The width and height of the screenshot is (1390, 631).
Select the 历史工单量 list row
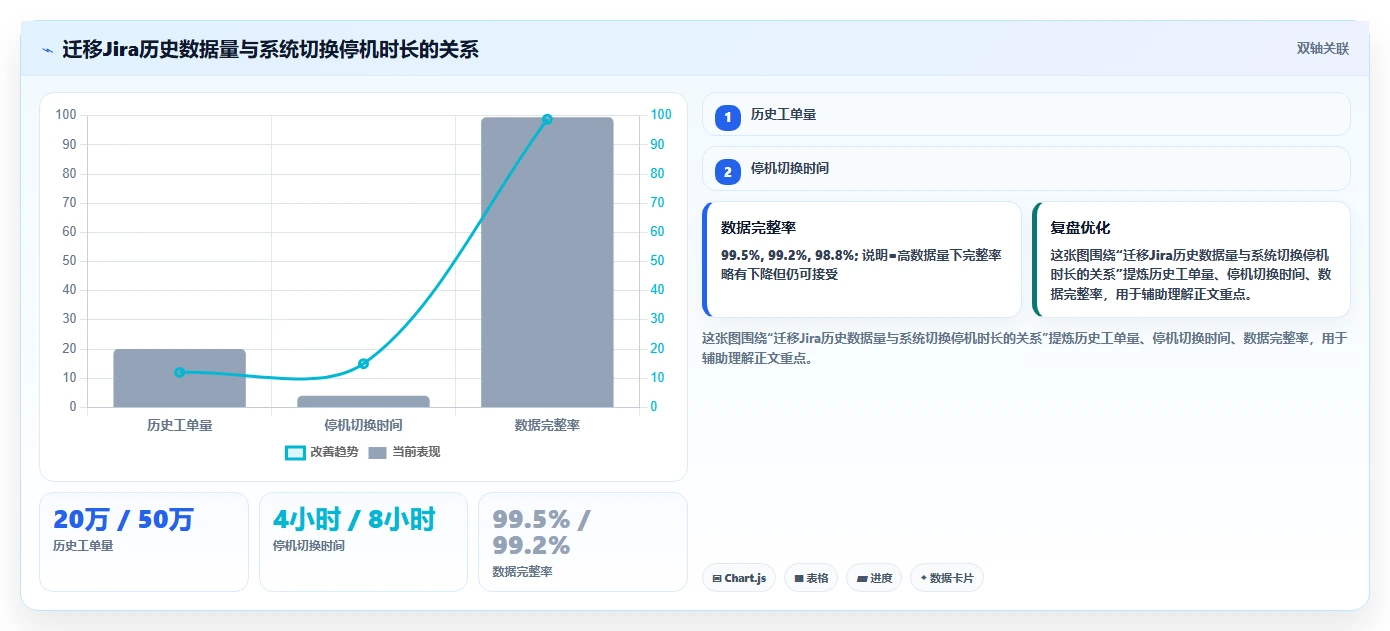(1026, 115)
